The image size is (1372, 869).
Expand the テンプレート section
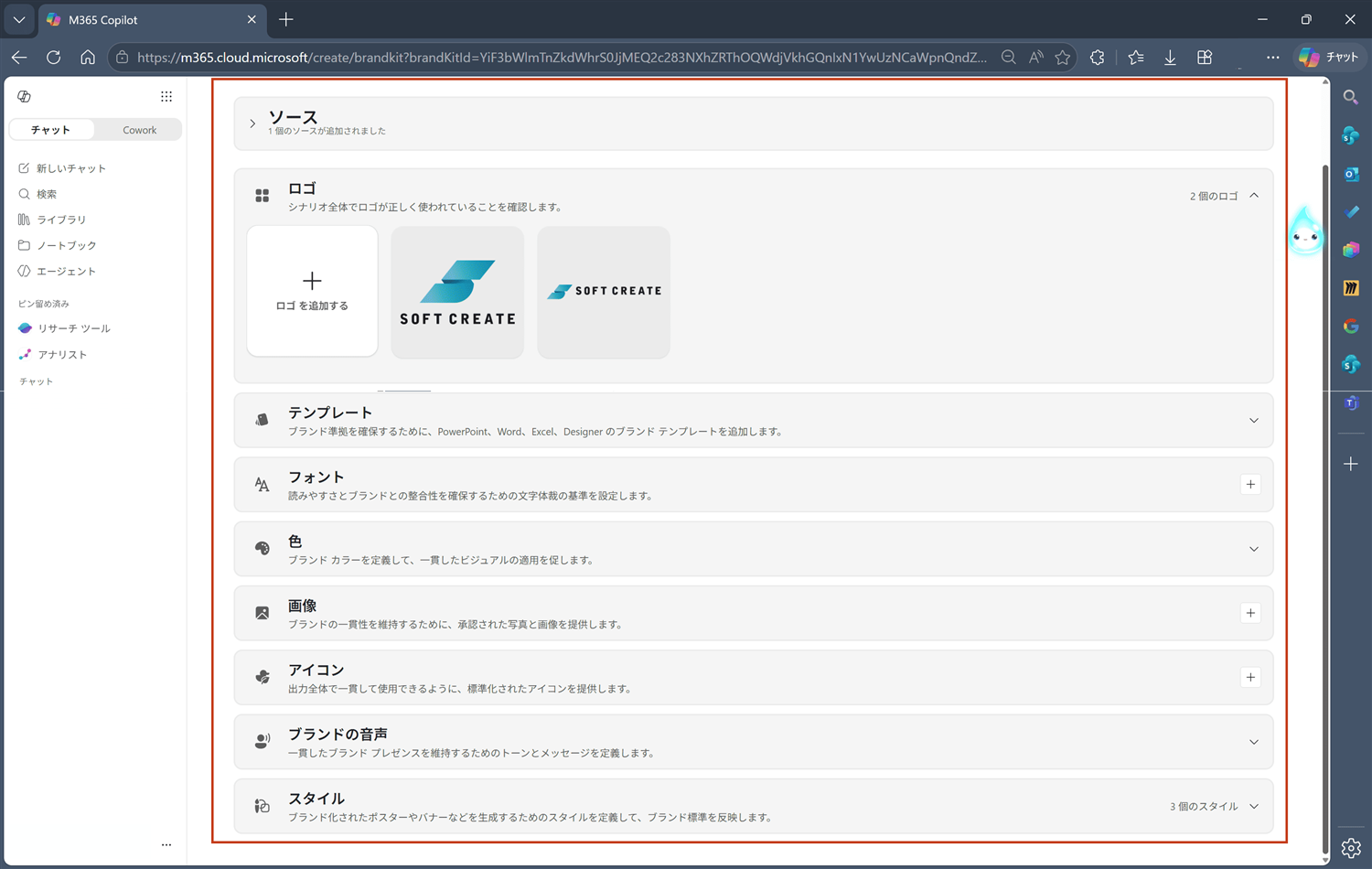click(x=1254, y=421)
